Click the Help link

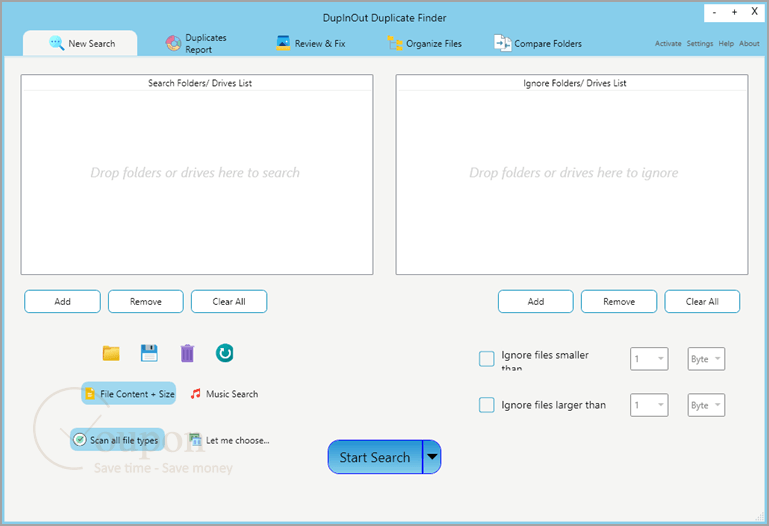(x=726, y=44)
